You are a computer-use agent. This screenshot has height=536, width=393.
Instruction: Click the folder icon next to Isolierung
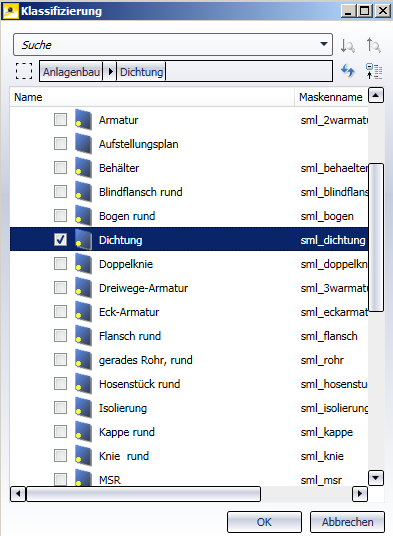[84, 408]
